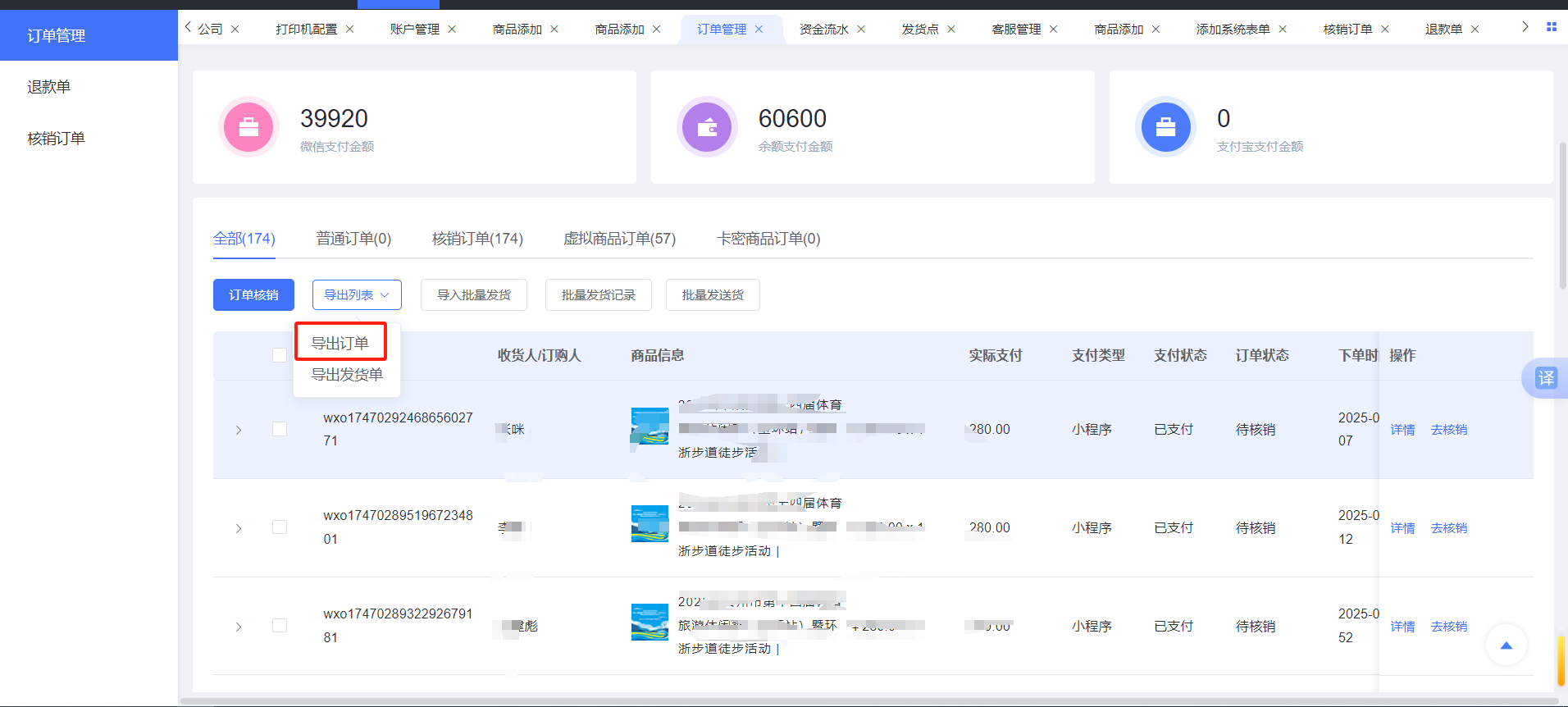This screenshot has height=707, width=1568.
Task: Click the back-to-top arrow button
Action: [1506, 645]
